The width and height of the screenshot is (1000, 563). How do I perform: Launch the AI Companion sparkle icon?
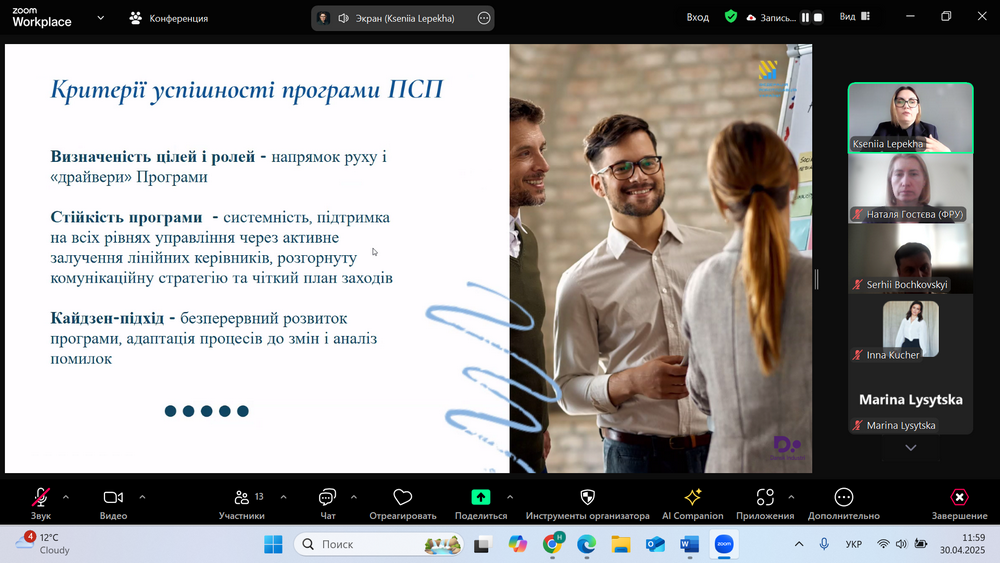pyautogui.click(x=692, y=498)
